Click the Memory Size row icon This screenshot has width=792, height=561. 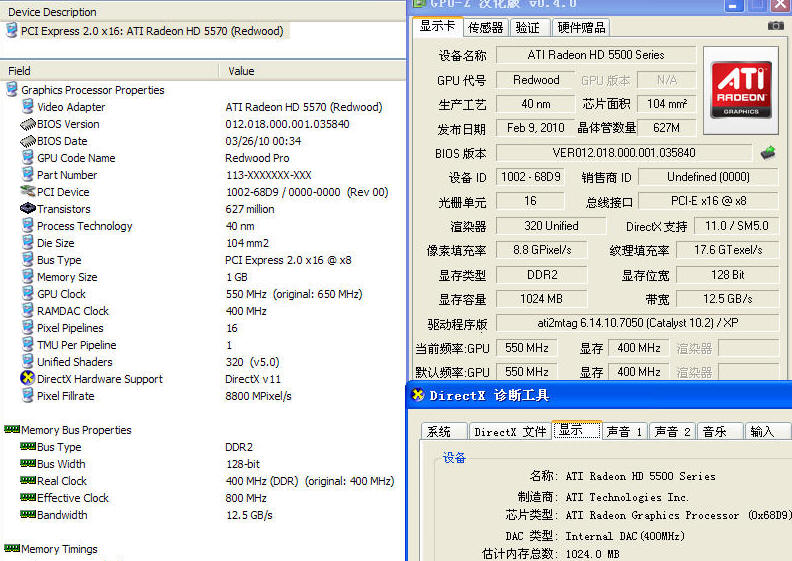pos(28,277)
